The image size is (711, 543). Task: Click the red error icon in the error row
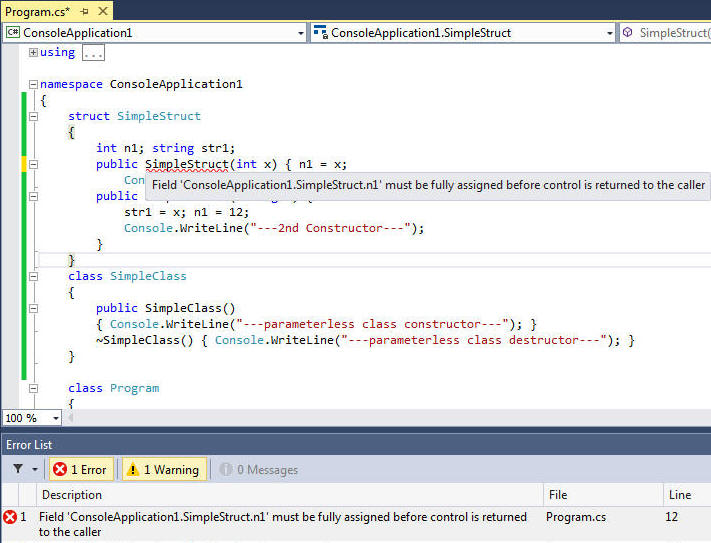(x=10, y=517)
